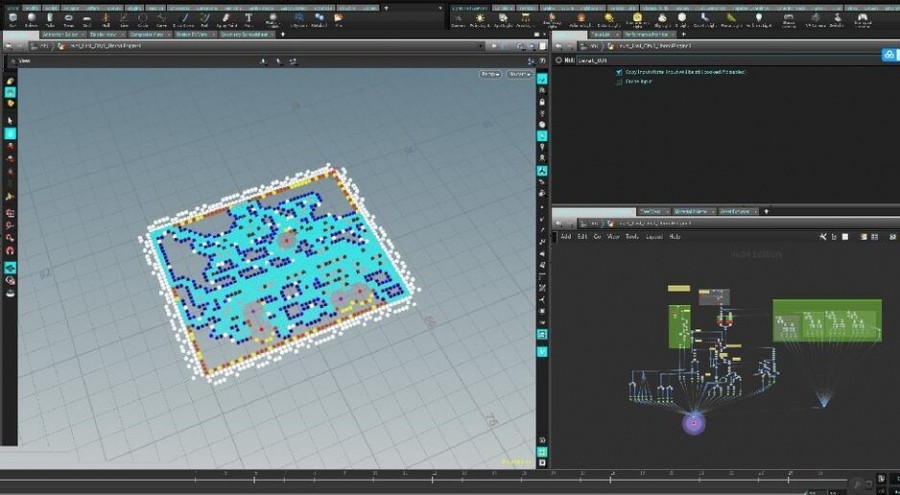Select the Curve shelf tool
This screenshot has height=495, width=900.
pos(161,20)
